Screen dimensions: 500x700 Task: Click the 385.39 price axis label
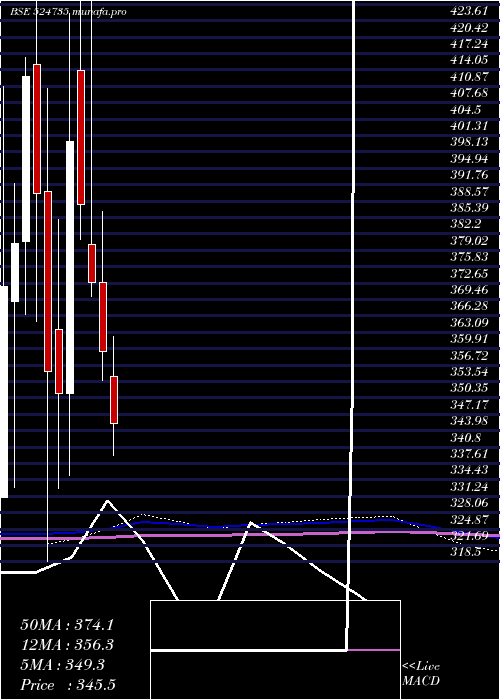[469, 208]
